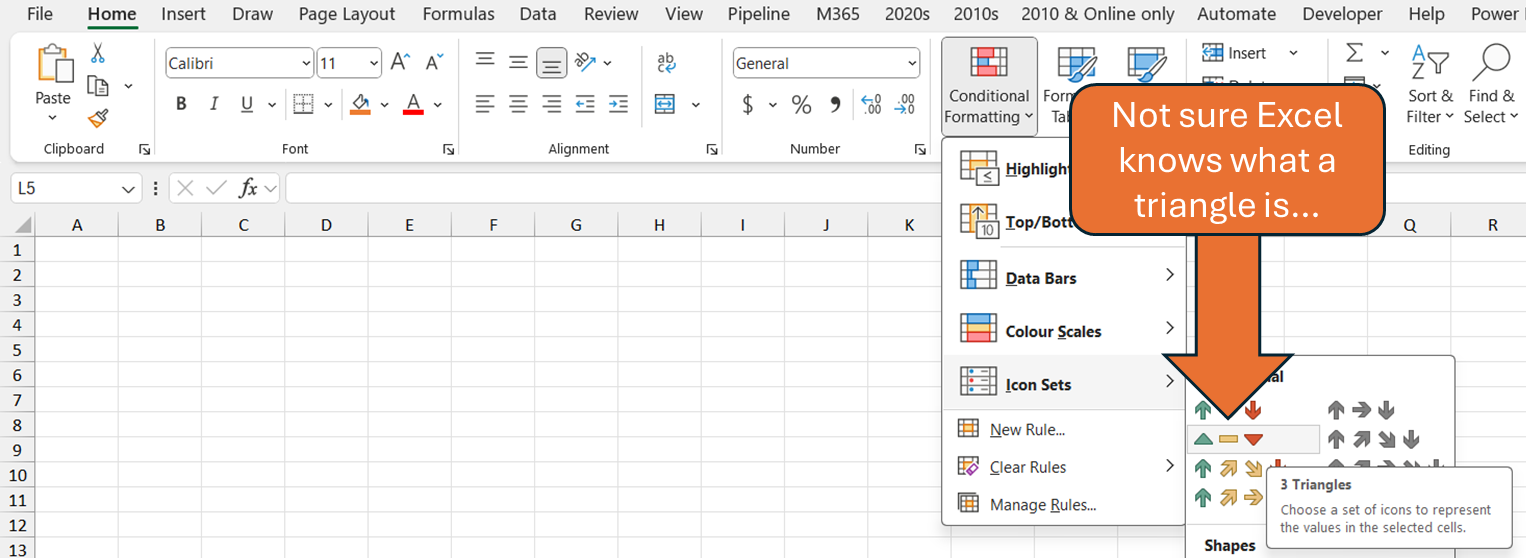Click the Wrap Text icon
This screenshot has height=558, width=1526.
(666, 63)
